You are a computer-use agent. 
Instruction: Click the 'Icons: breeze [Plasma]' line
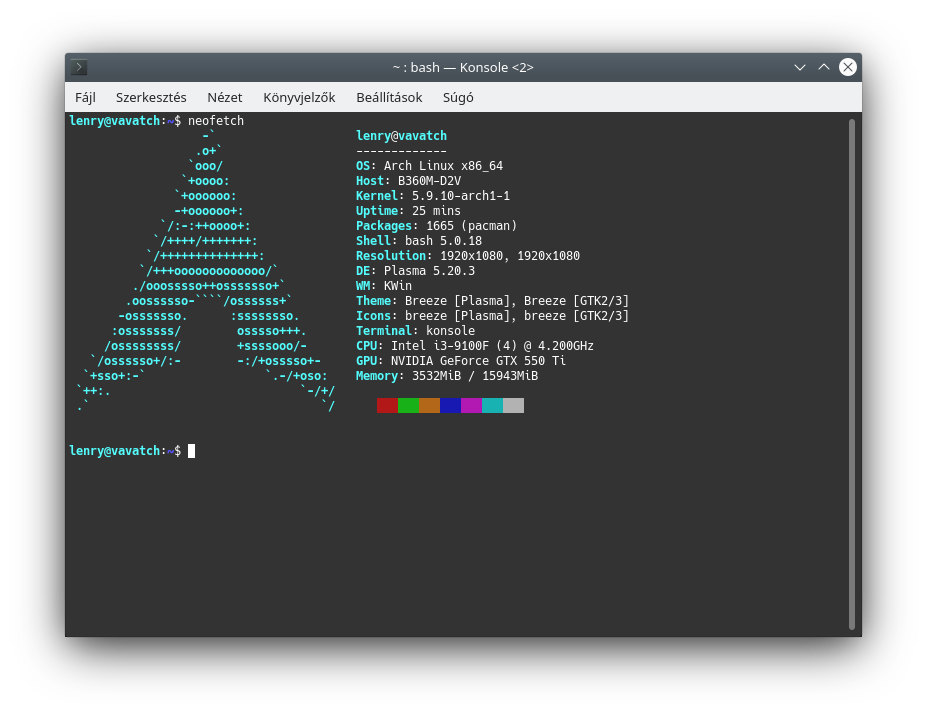coord(492,316)
